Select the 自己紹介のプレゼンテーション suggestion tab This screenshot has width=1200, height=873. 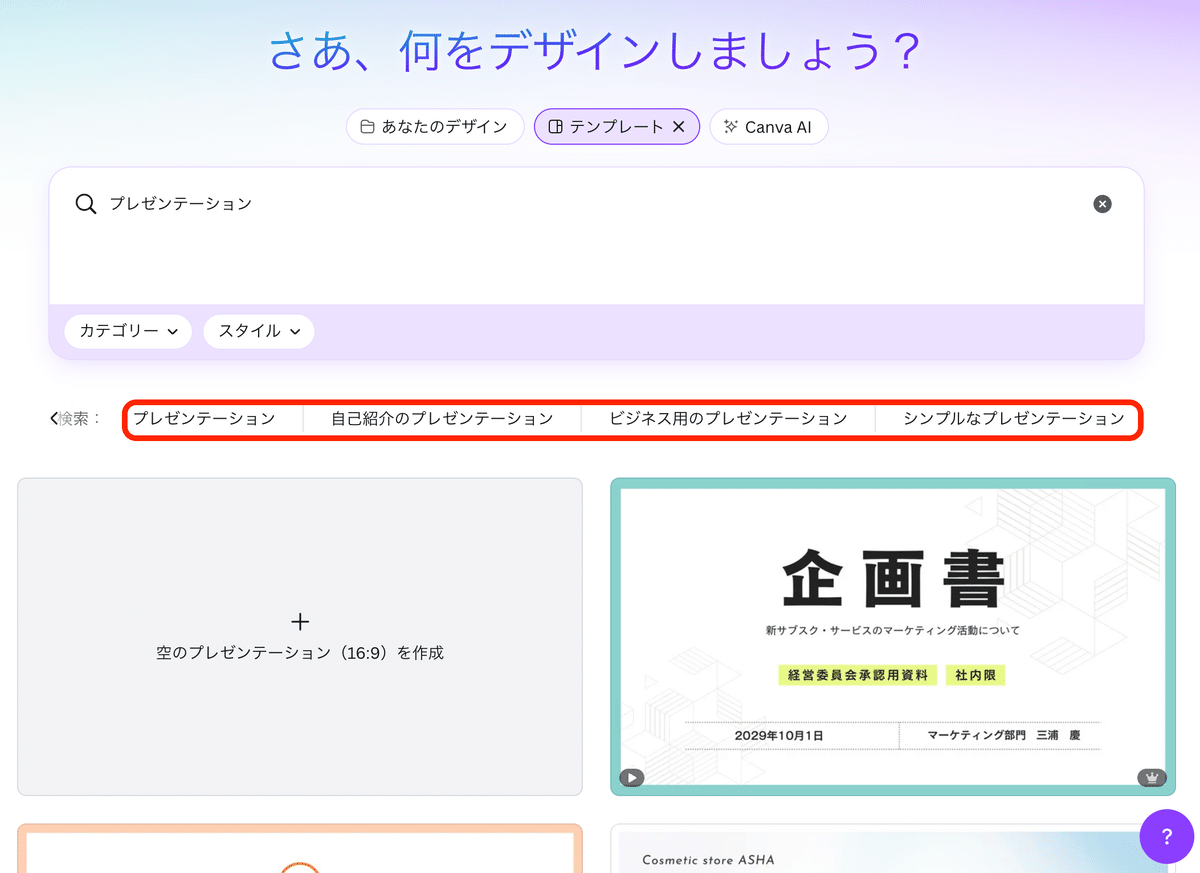[x=440, y=419]
